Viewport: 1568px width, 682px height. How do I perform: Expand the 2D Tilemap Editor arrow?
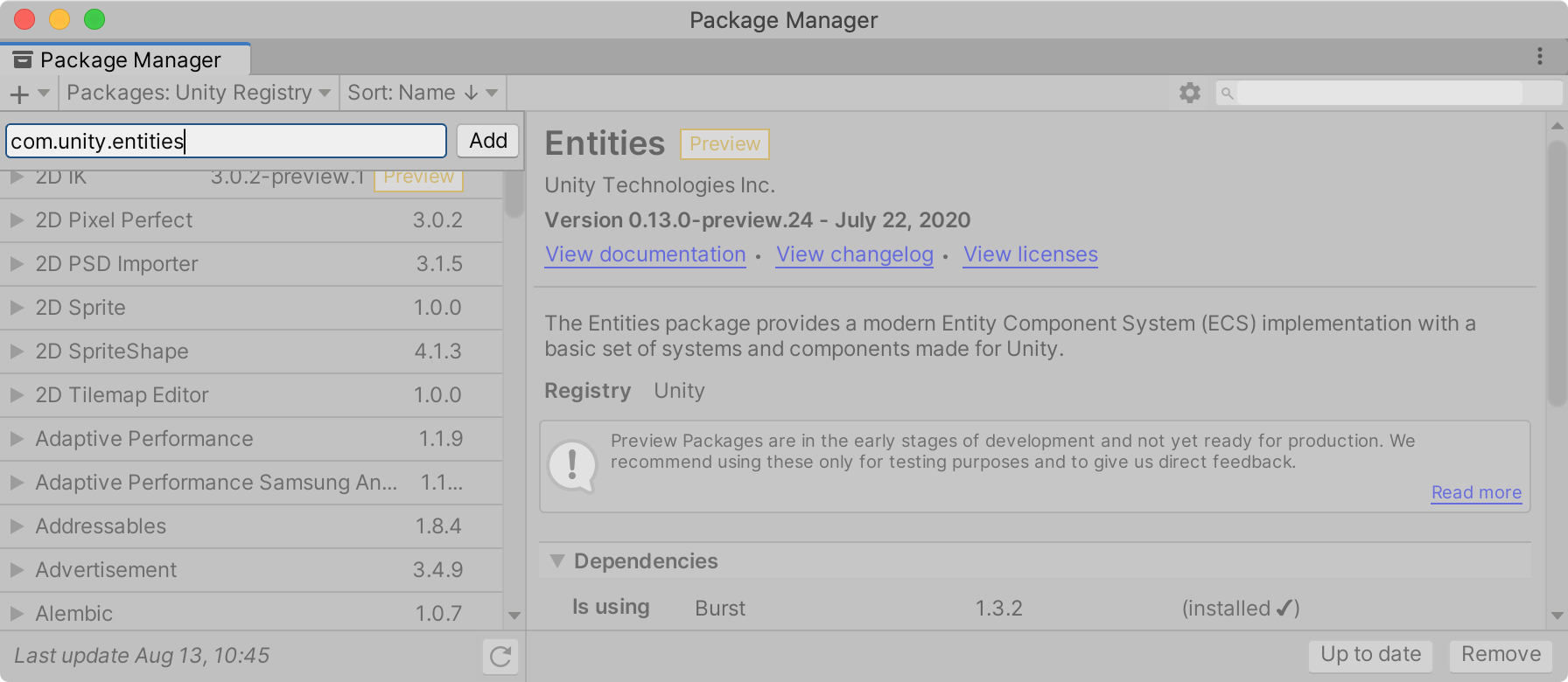click(17, 395)
